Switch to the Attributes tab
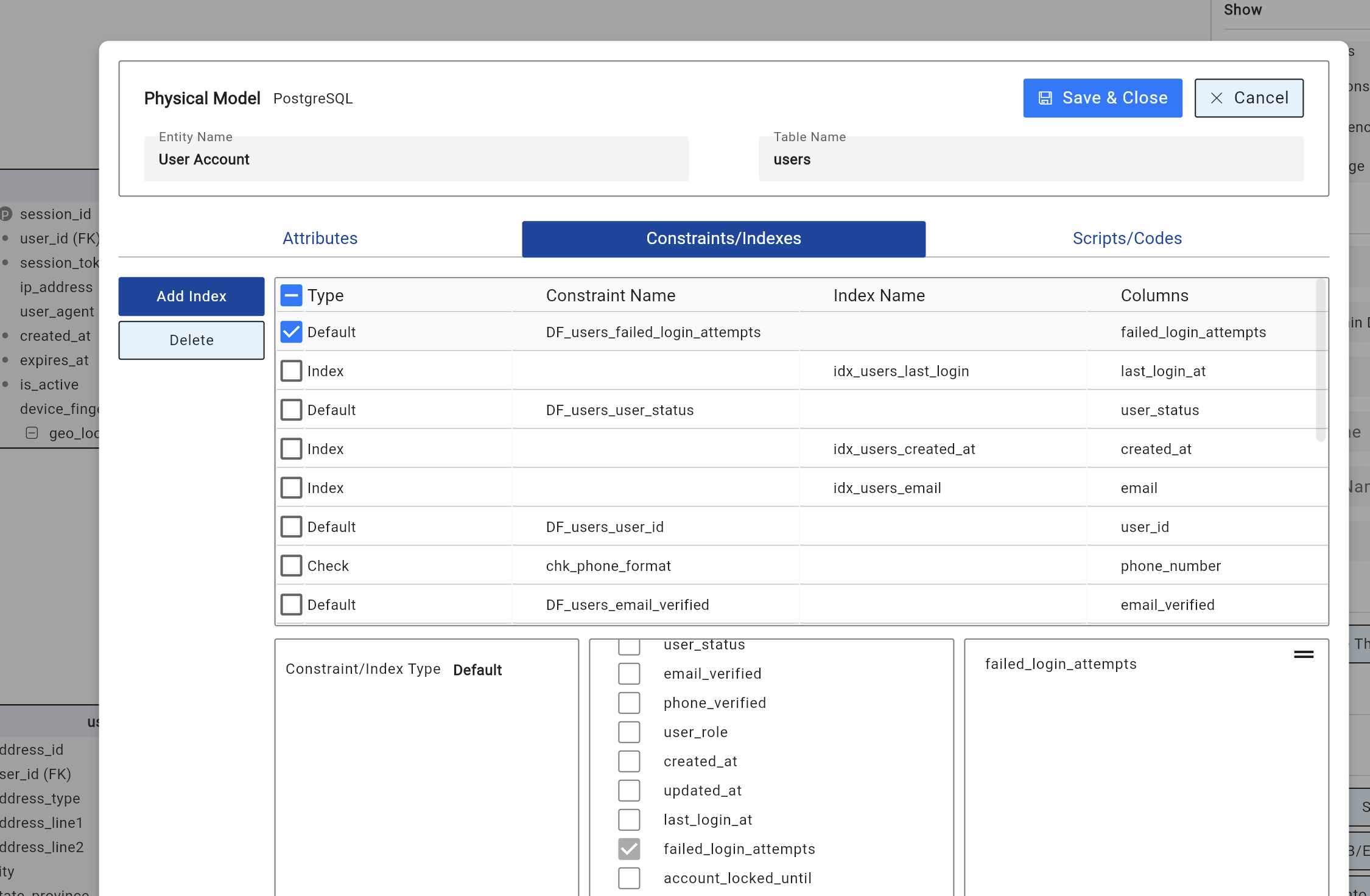This screenshot has width=1370, height=896. 320,239
